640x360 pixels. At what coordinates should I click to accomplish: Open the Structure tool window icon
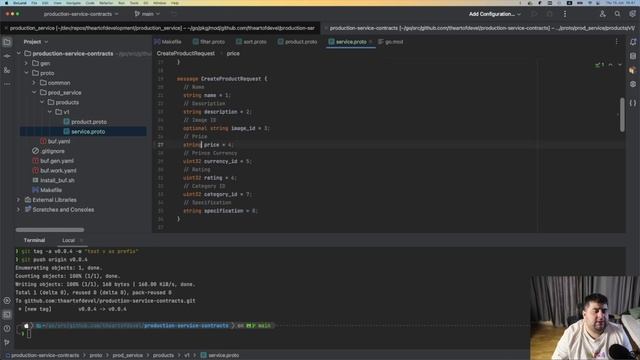tap(7, 70)
